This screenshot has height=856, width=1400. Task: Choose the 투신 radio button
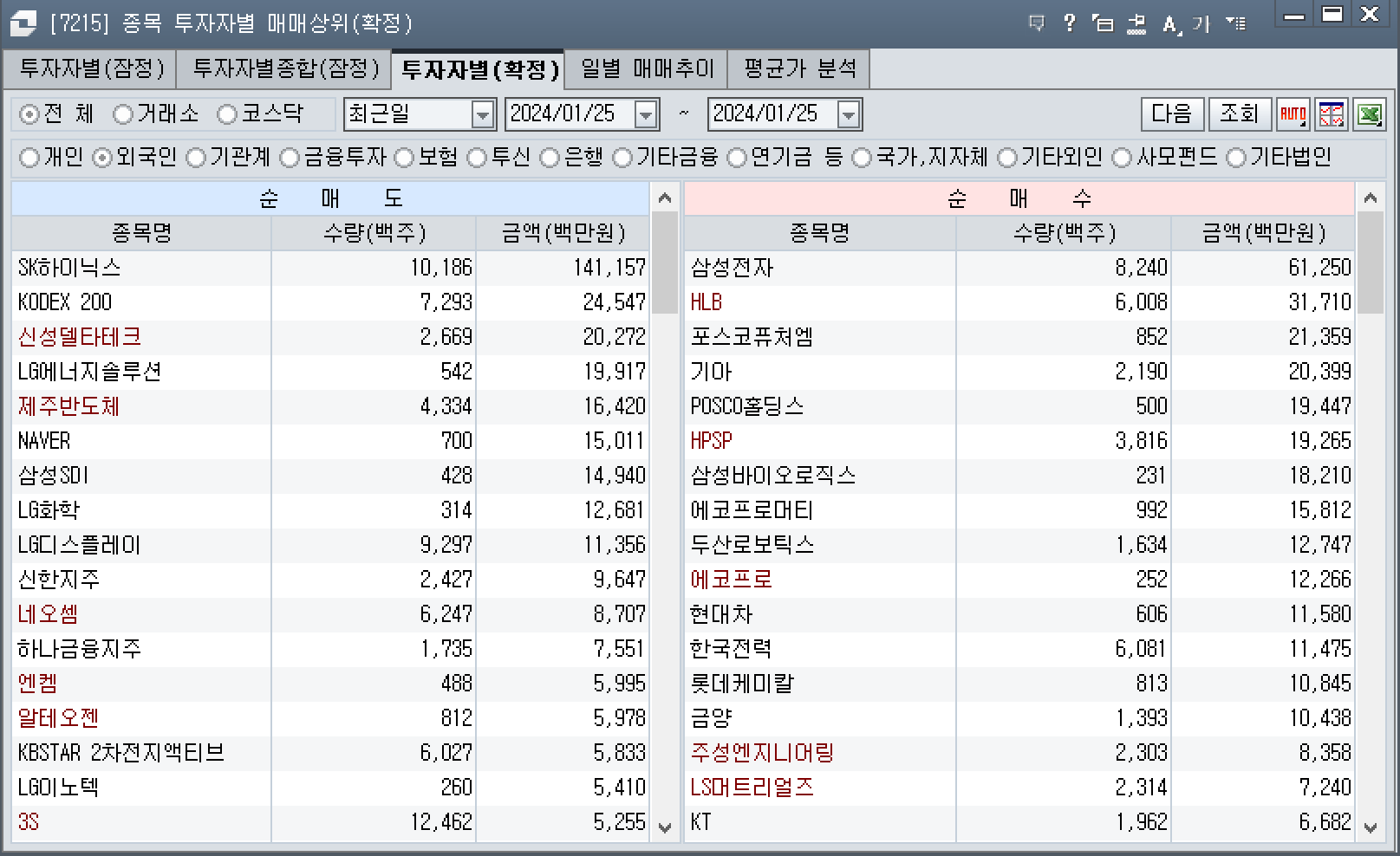477,158
